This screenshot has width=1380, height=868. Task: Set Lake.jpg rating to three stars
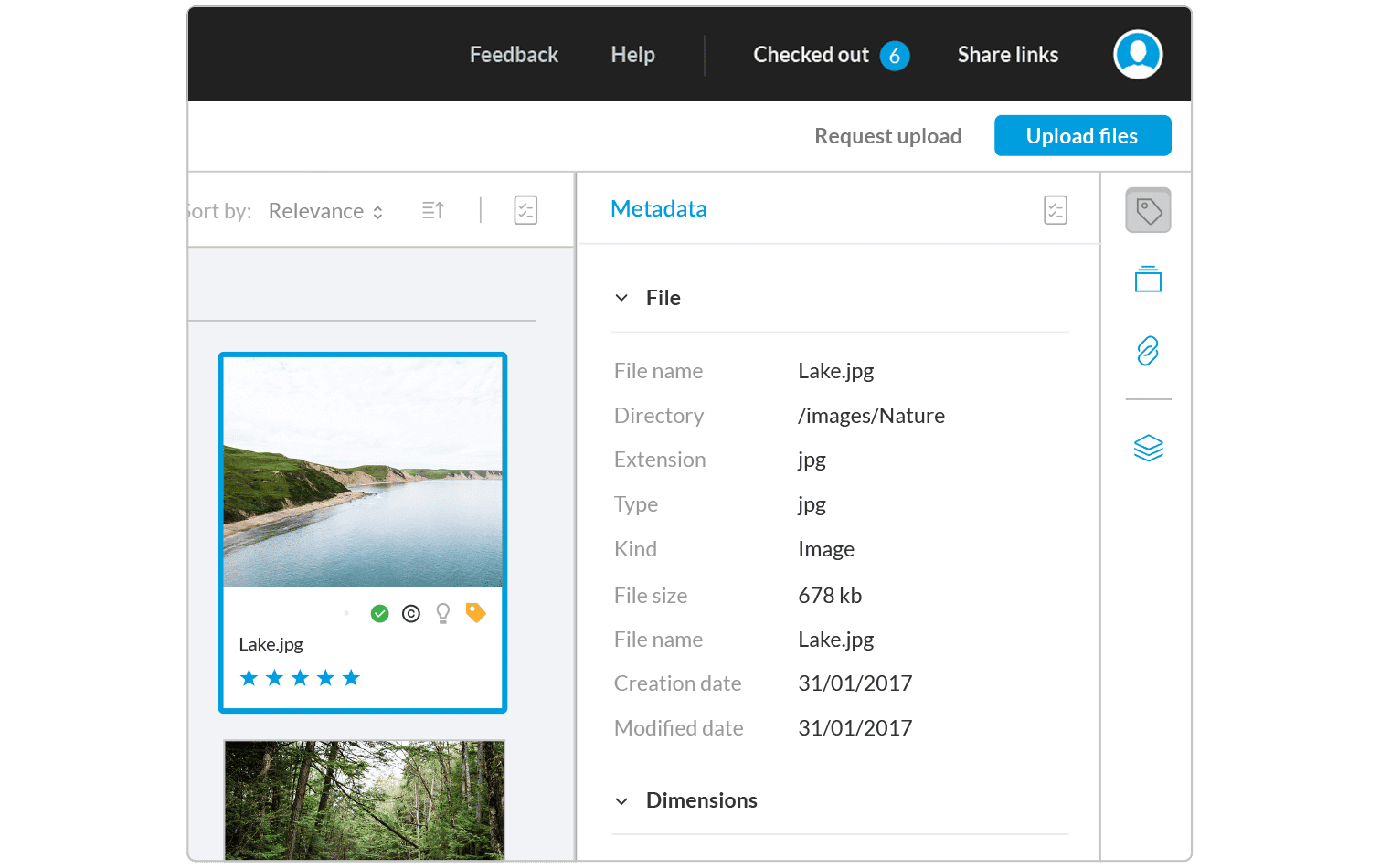pyautogui.click(x=300, y=678)
